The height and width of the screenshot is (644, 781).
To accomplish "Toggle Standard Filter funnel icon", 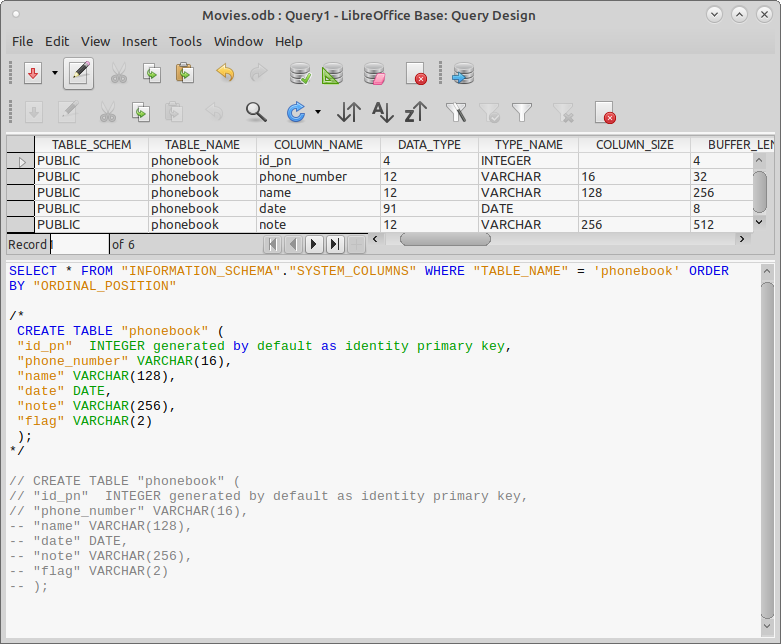I will tap(522, 112).
